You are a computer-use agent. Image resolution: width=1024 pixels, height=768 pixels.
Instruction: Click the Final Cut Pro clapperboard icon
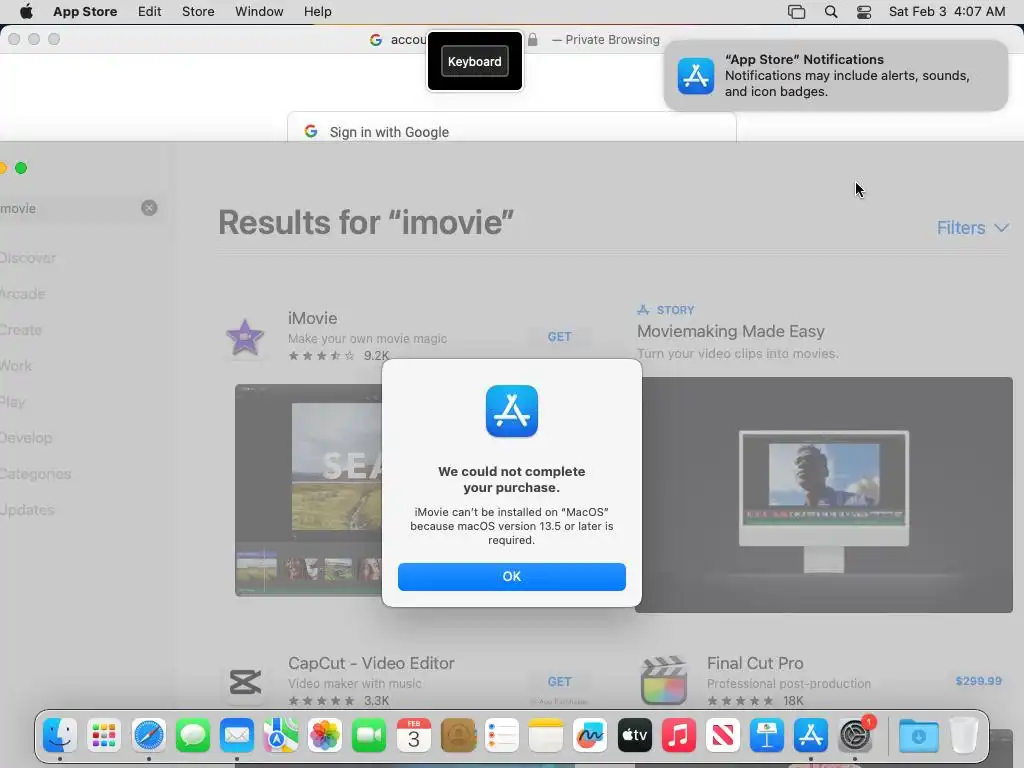pyautogui.click(x=664, y=681)
